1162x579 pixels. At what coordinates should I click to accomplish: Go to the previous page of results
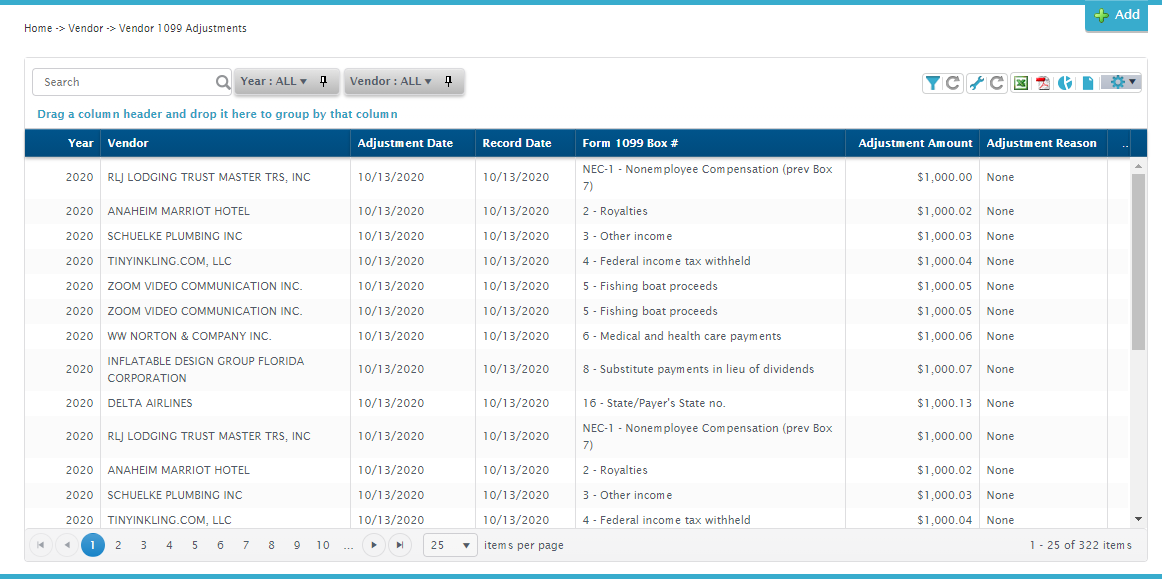click(x=67, y=546)
